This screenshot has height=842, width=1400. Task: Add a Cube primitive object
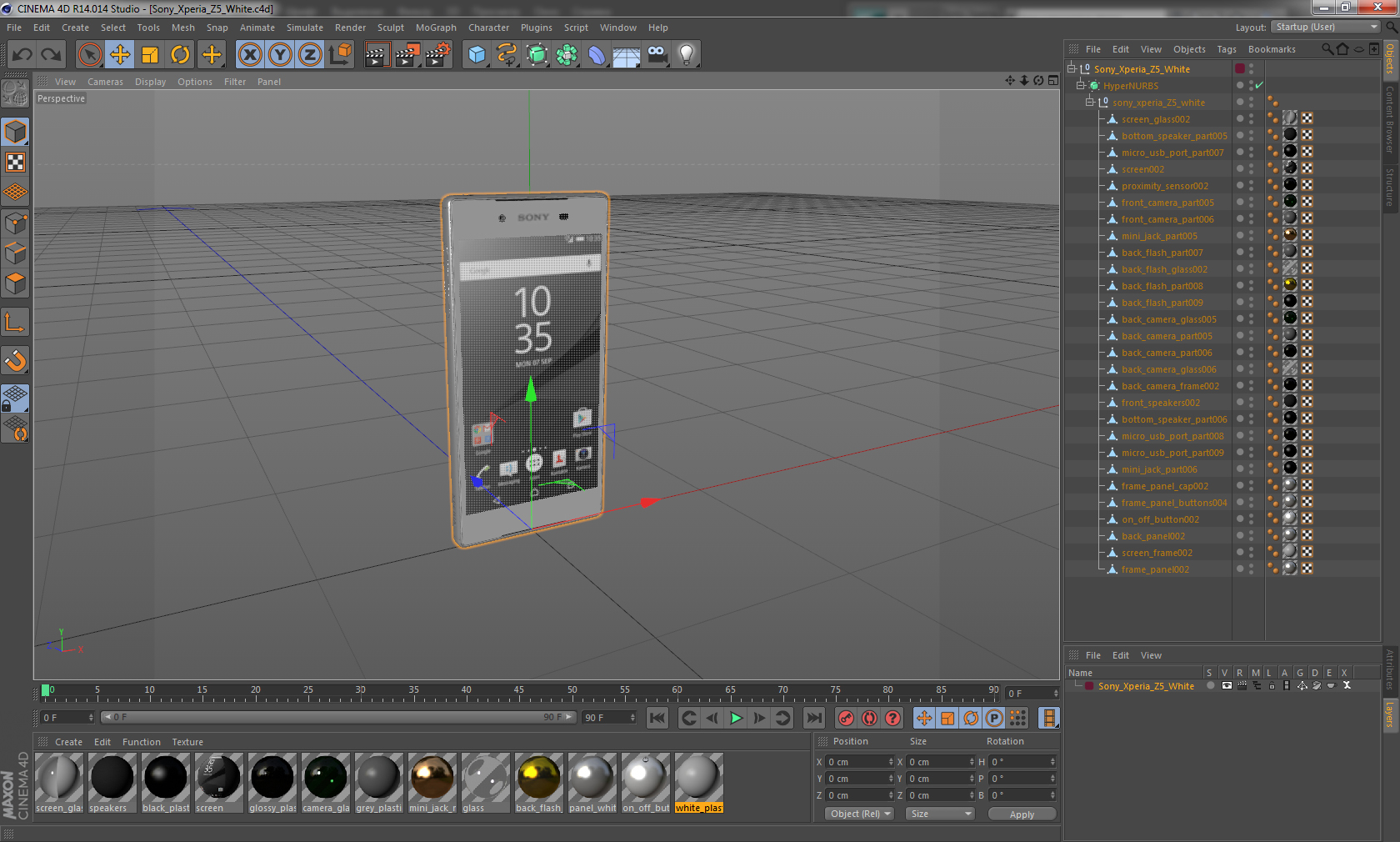[x=477, y=55]
